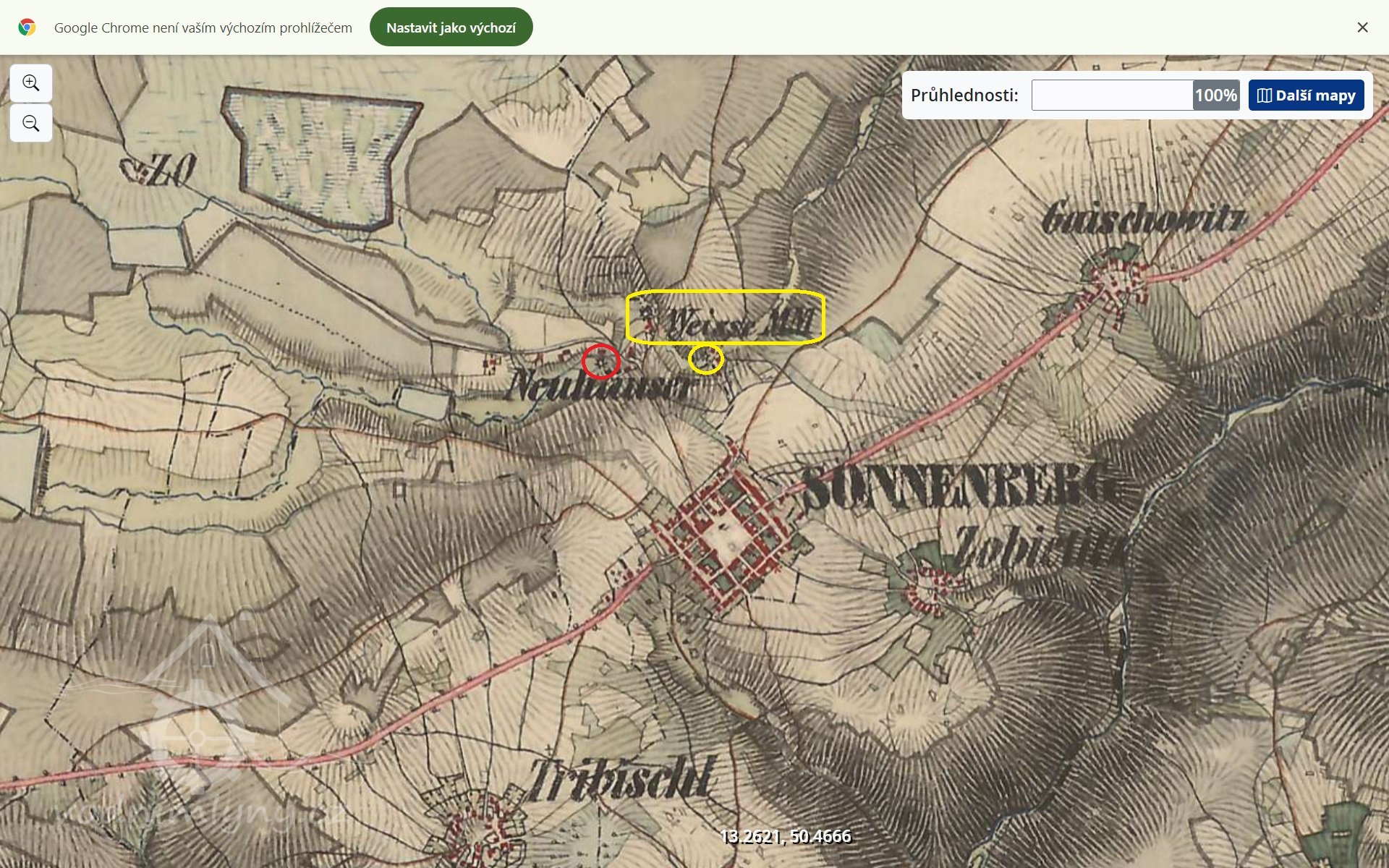
Task: Click the yellow highlighted Weisse label box
Action: pos(725,318)
